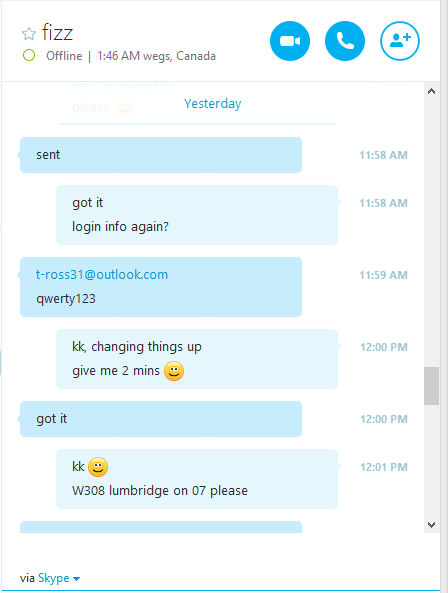Click the scrollbar up arrow
This screenshot has height=593, width=448.
[x=431, y=91]
